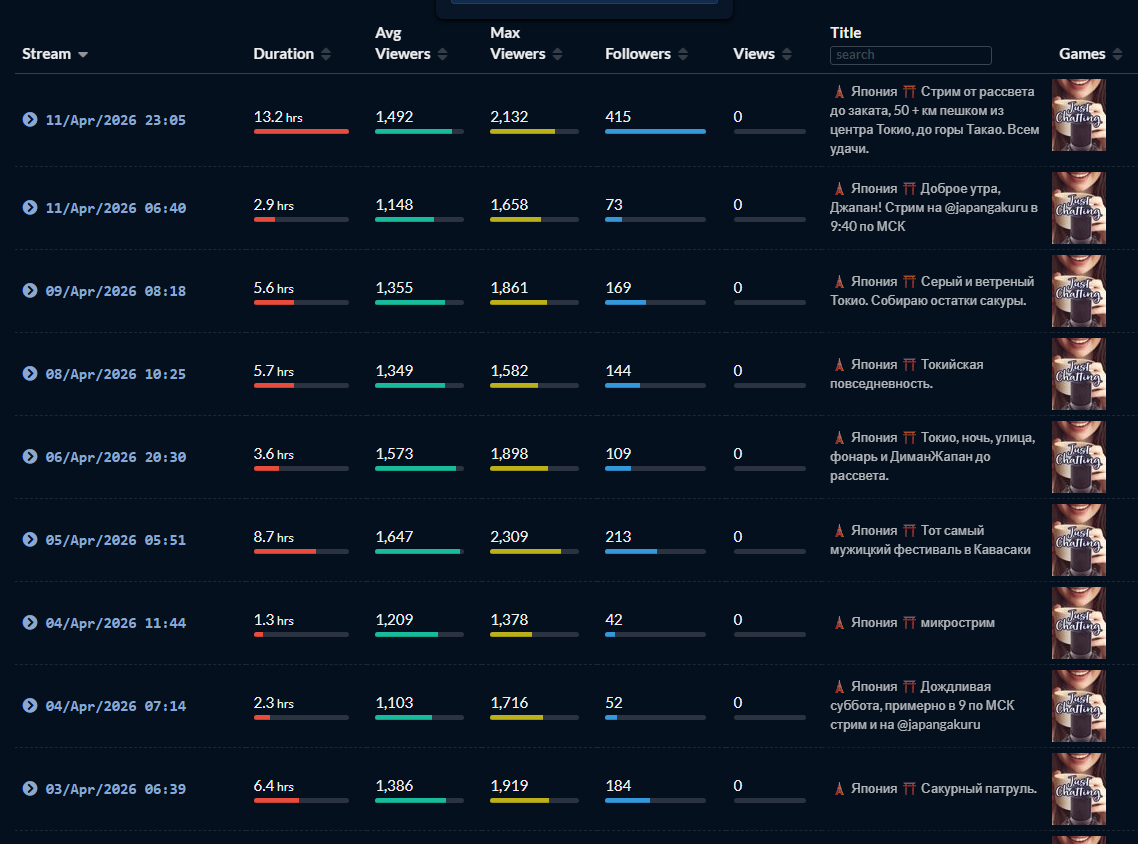Focus the Title search input field

pyautogui.click(x=910, y=55)
